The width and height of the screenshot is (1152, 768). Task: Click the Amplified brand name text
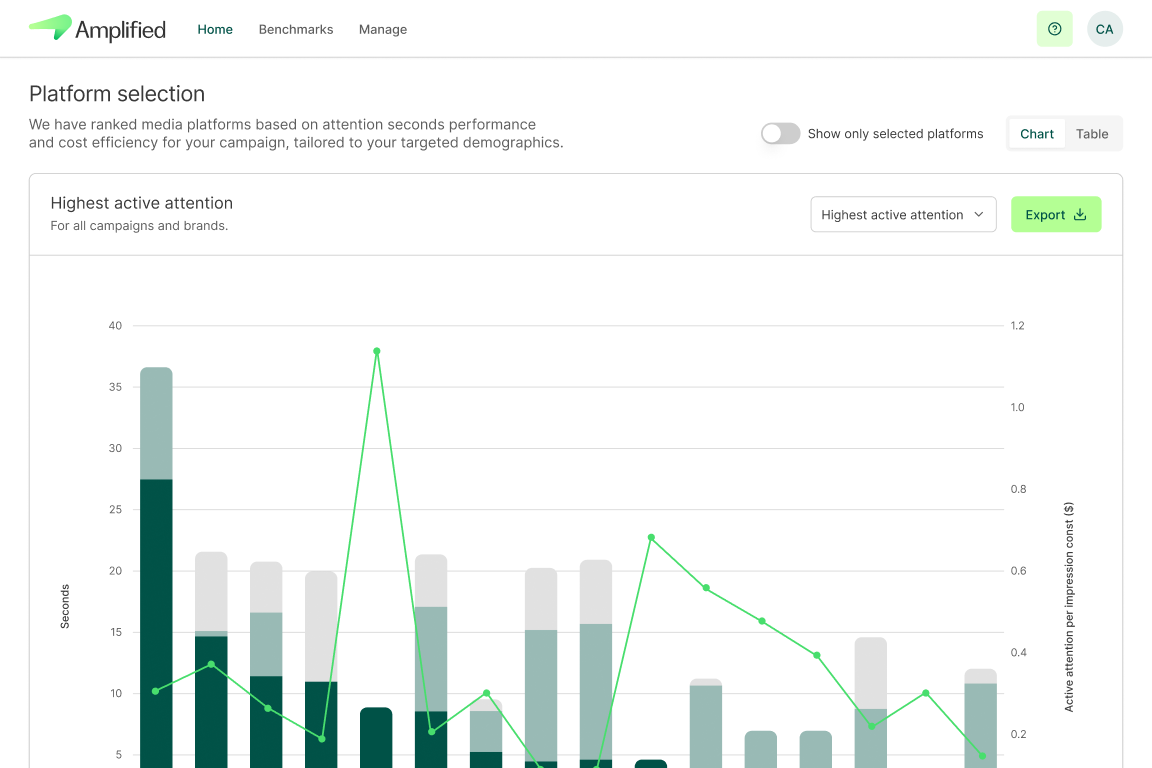click(120, 30)
